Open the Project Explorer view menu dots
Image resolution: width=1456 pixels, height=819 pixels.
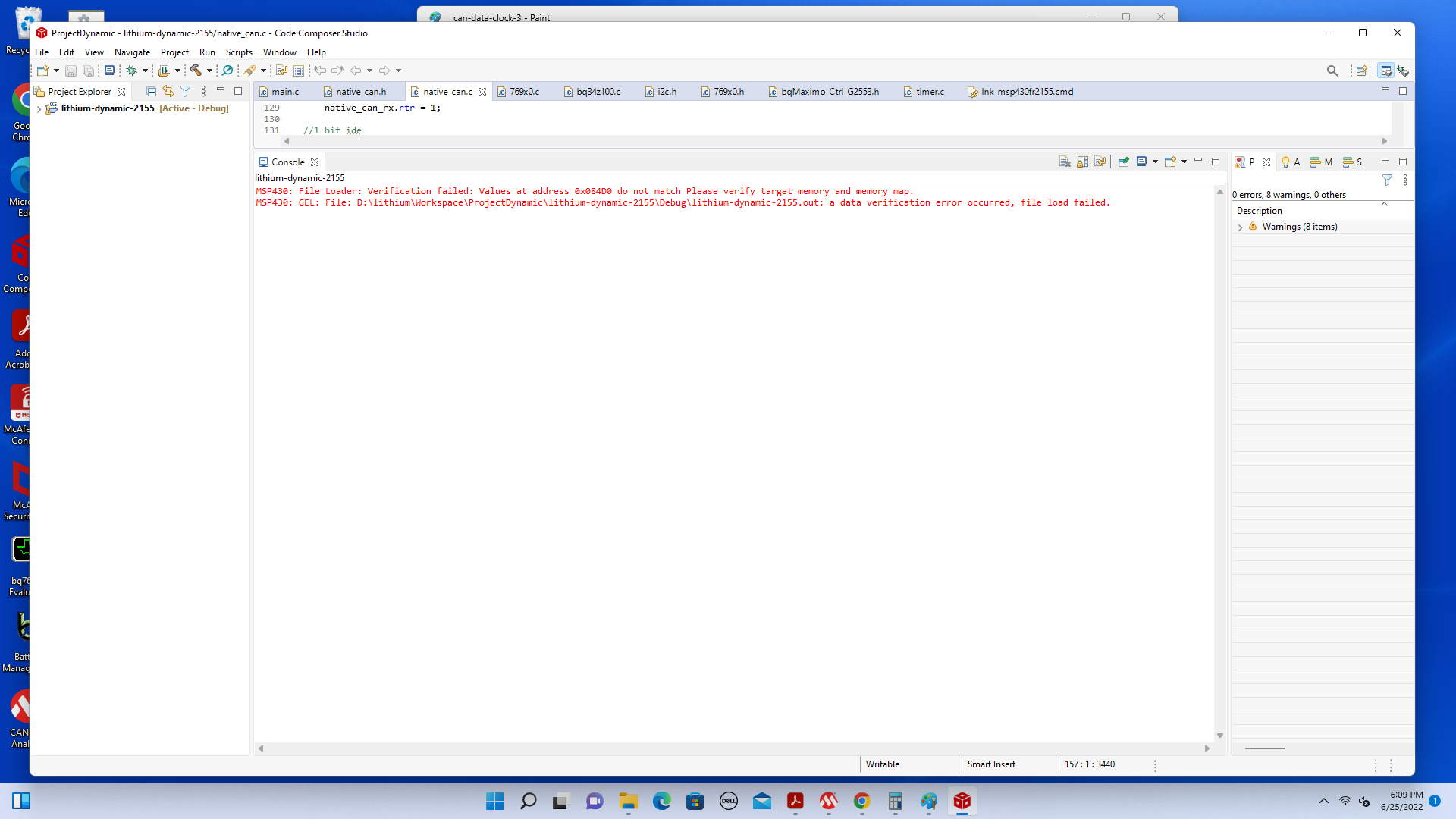click(x=203, y=91)
